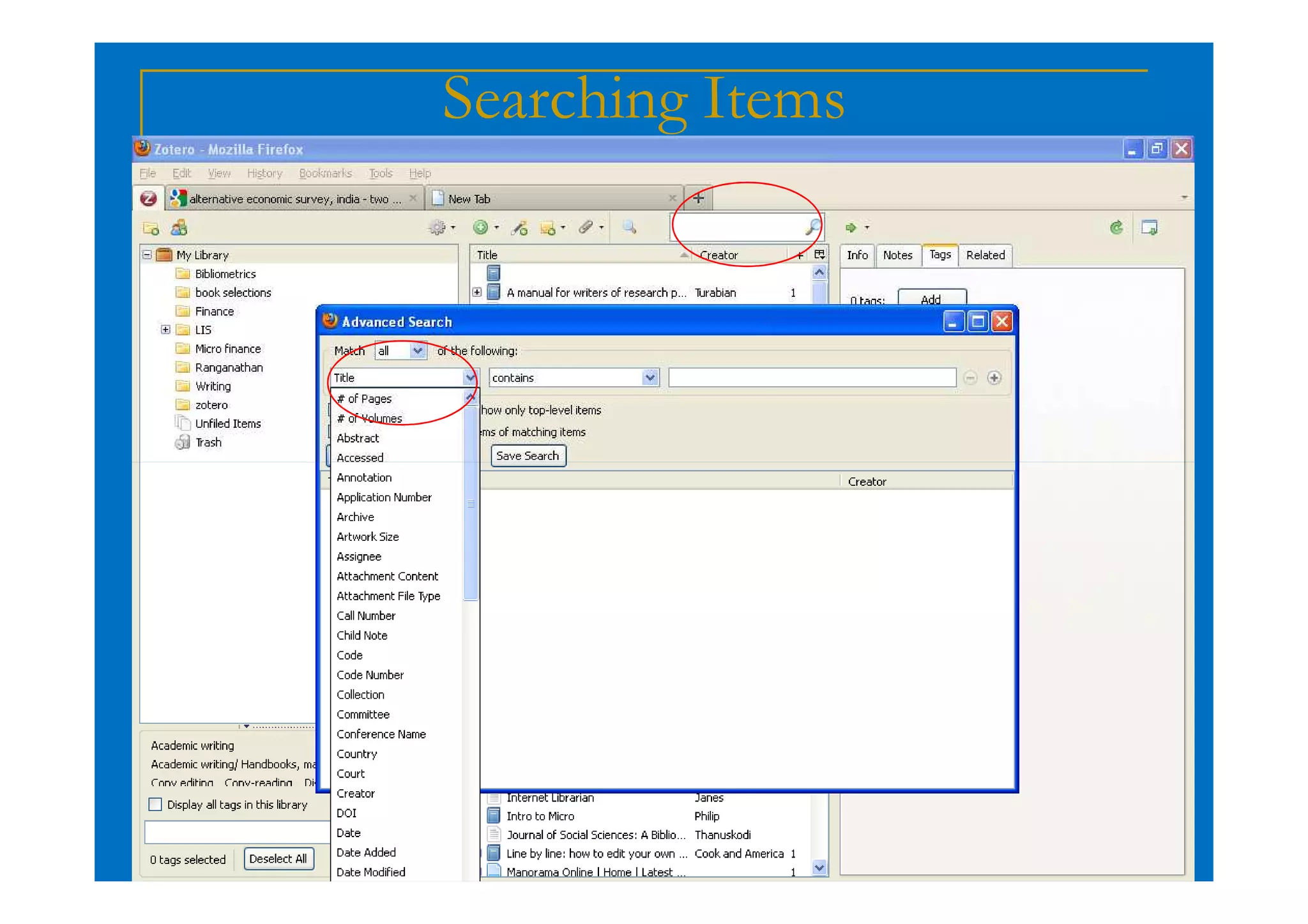This screenshot has width=1308, height=924.
Task: Click the column picker icon
Action: 819,255
